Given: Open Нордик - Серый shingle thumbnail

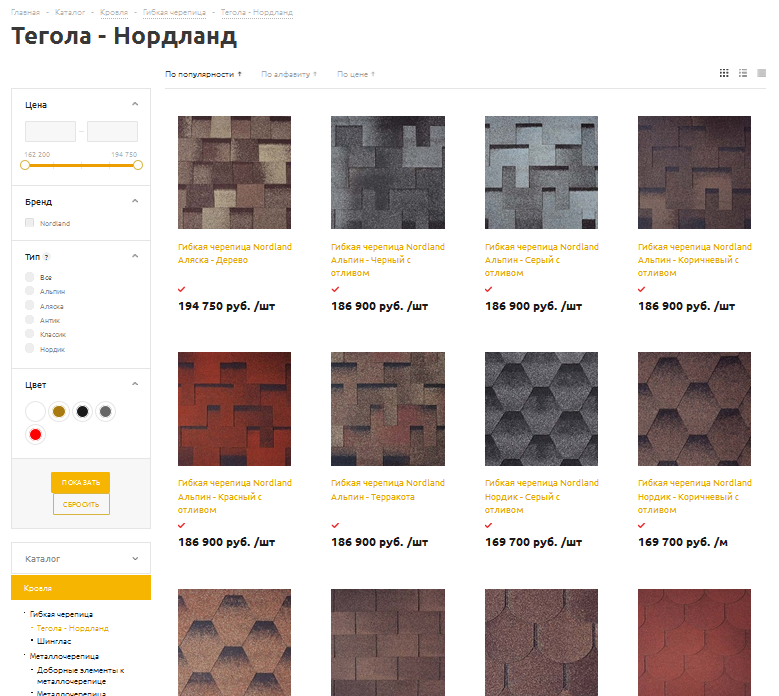Looking at the screenshot, I should click(x=542, y=409).
